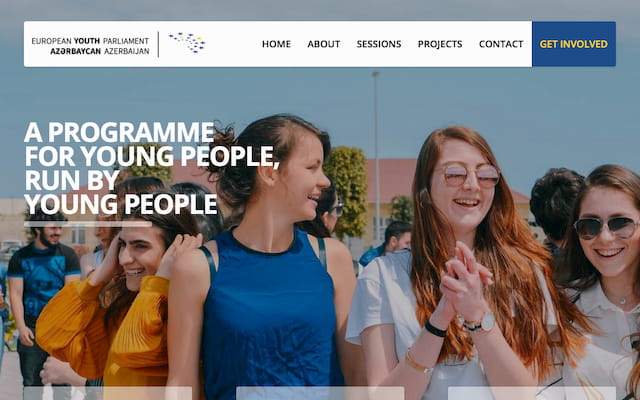
Task: Navigate to the CONTACT page
Action: pyautogui.click(x=501, y=44)
